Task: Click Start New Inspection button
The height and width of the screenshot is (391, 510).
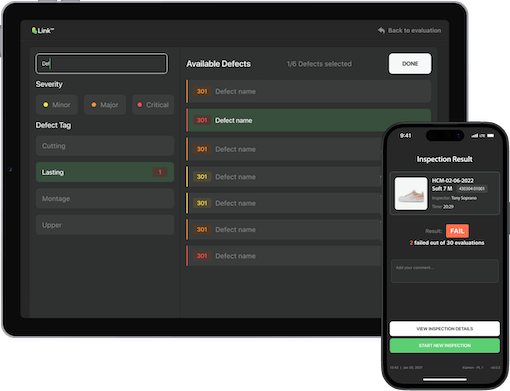Action: coord(445,345)
